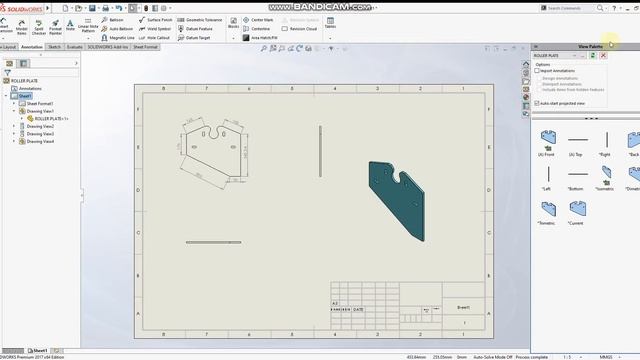Click the green refresh icon in View Palette
The image size is (640, 360).
pyautogui.click(x=593, y=56)
